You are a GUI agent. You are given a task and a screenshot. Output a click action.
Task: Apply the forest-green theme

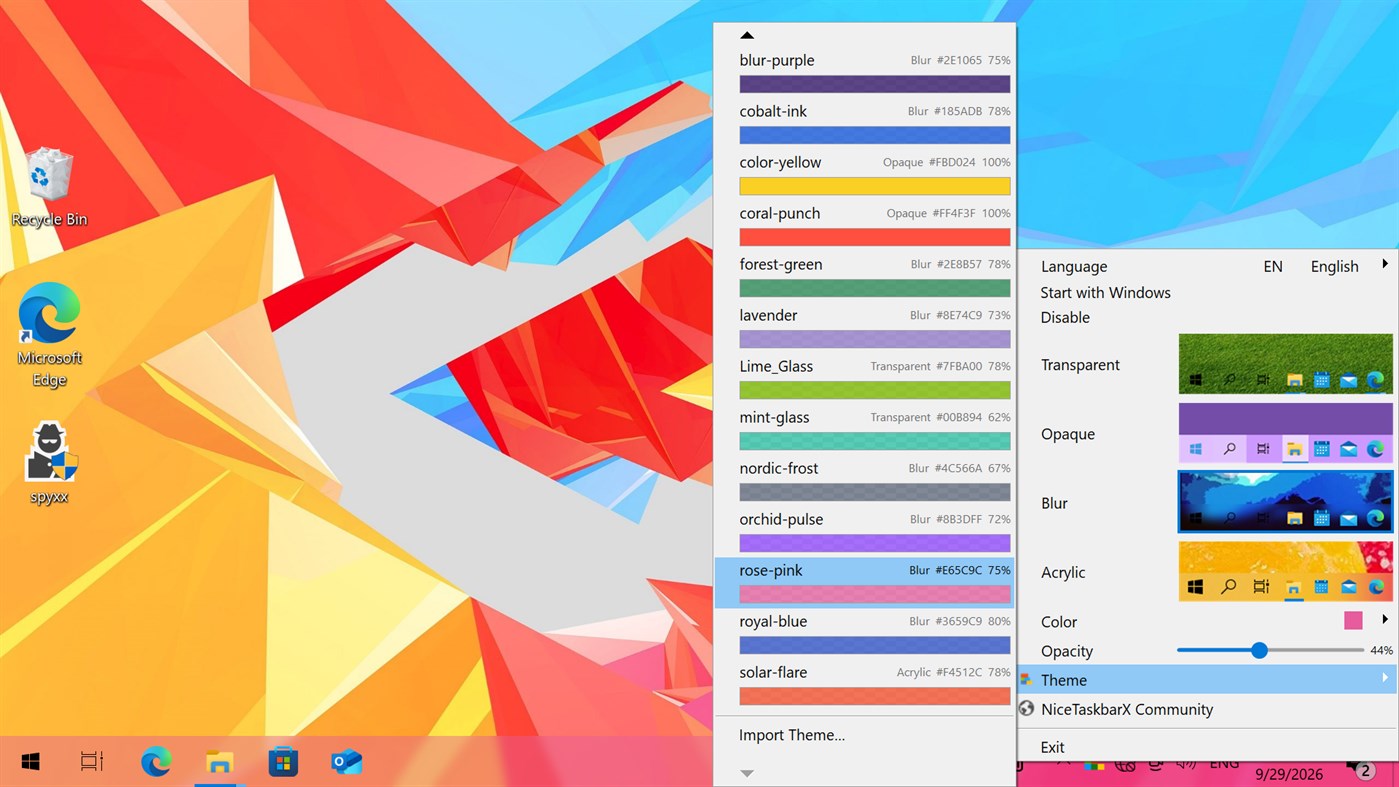pos(865,276)
